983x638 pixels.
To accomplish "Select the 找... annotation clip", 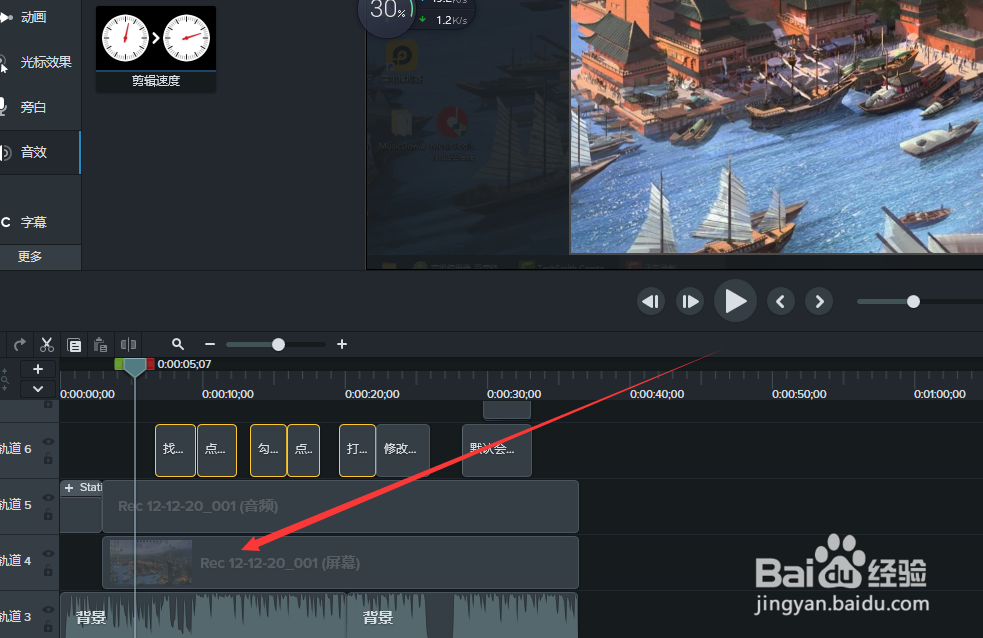I will (x=175, y=450).
